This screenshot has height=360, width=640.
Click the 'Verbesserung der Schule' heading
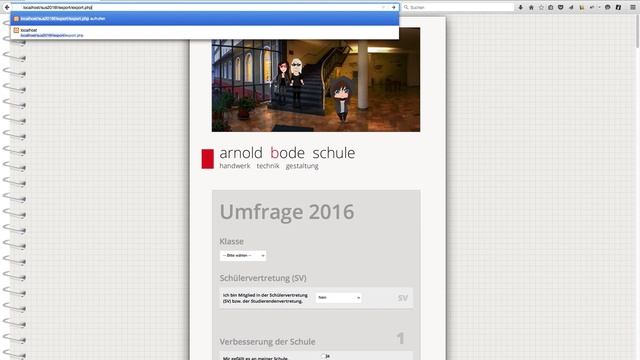pos(267,342)
